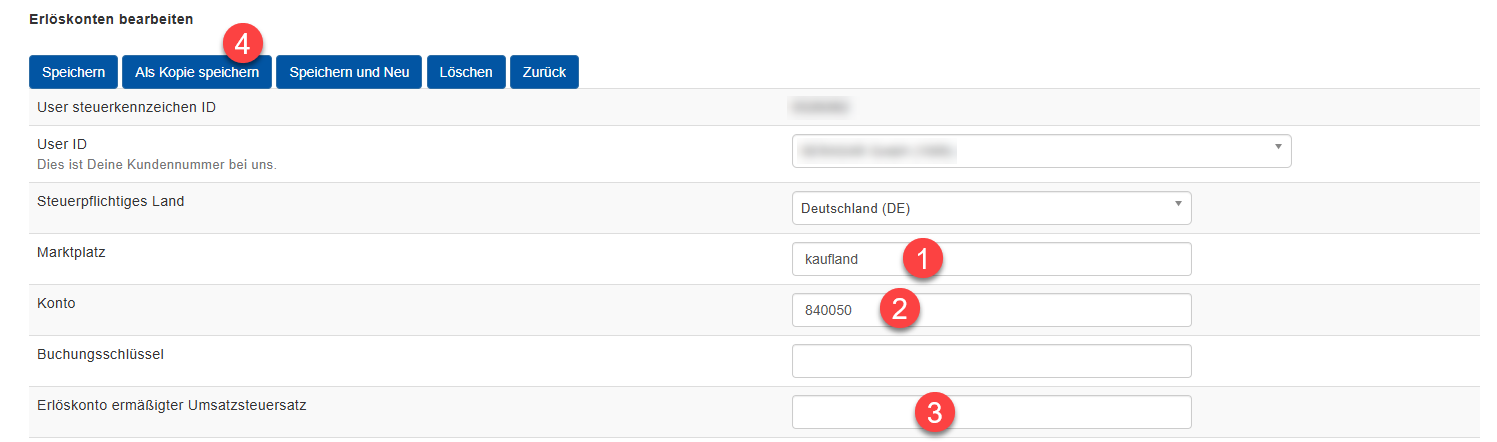Go back using Zurück button
Viewport: 1497px width, 442px height.
tap(544, 73)
